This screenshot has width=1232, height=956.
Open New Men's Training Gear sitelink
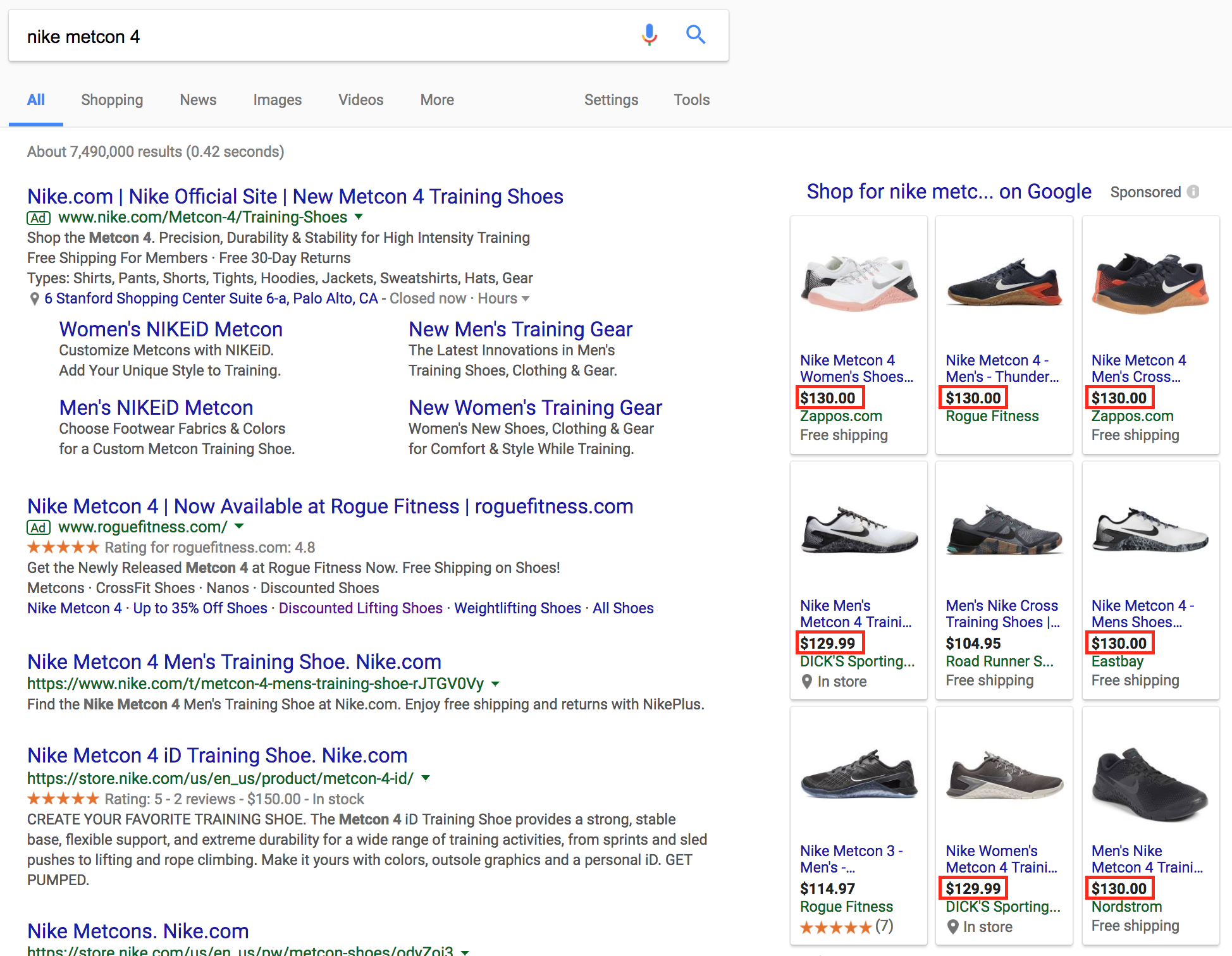[521, 329]
